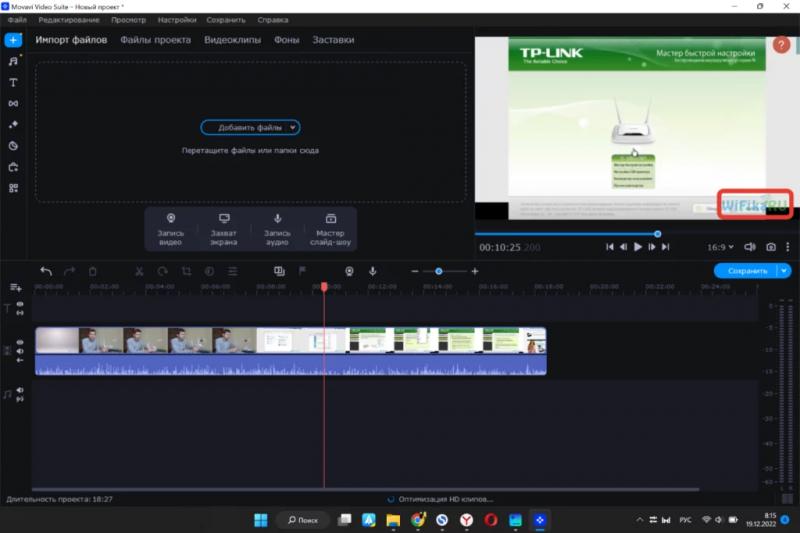Open the Titles (T) tool in sidebar
This screenshot has width=800, height=533.
tap(13, 82)
